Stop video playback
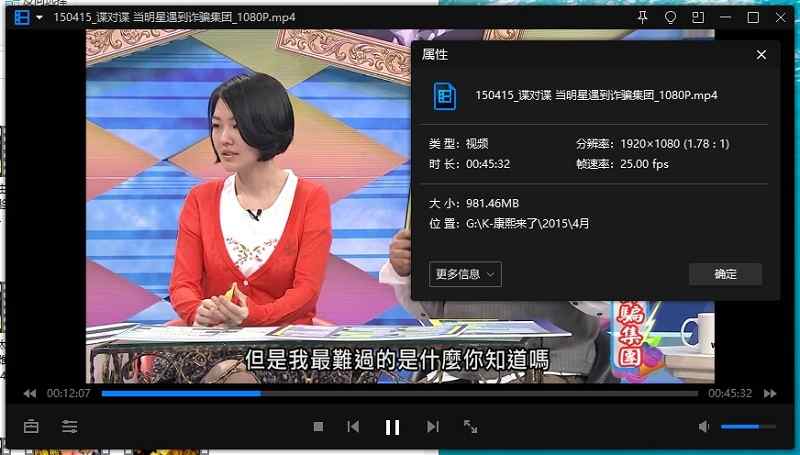The width and height of the screenshot is (800, 455). click(x=318, y=427)
